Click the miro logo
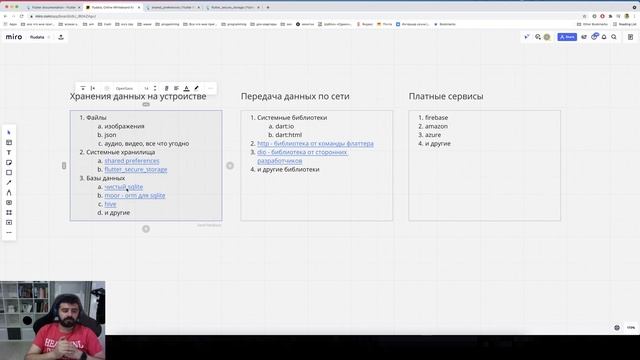The image size is (640, 360). pos(14,37)
